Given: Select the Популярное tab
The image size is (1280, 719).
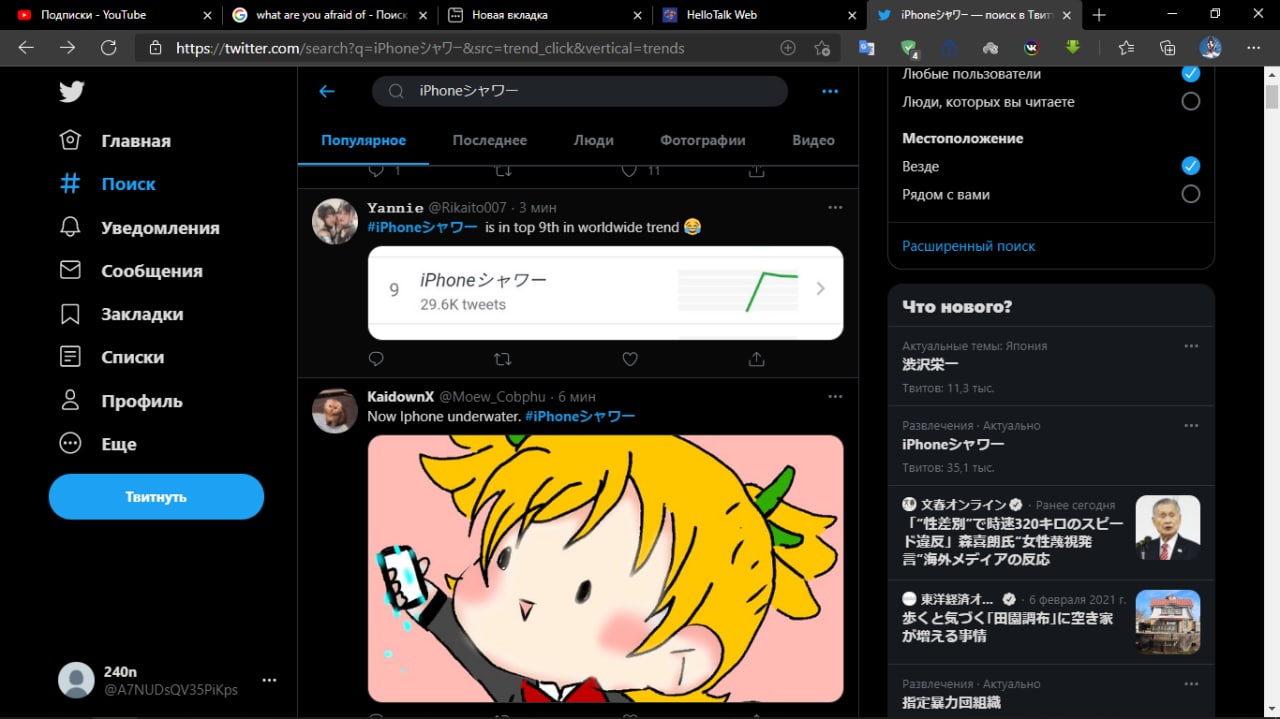Looking at the screenshot, I should (364, 140).
